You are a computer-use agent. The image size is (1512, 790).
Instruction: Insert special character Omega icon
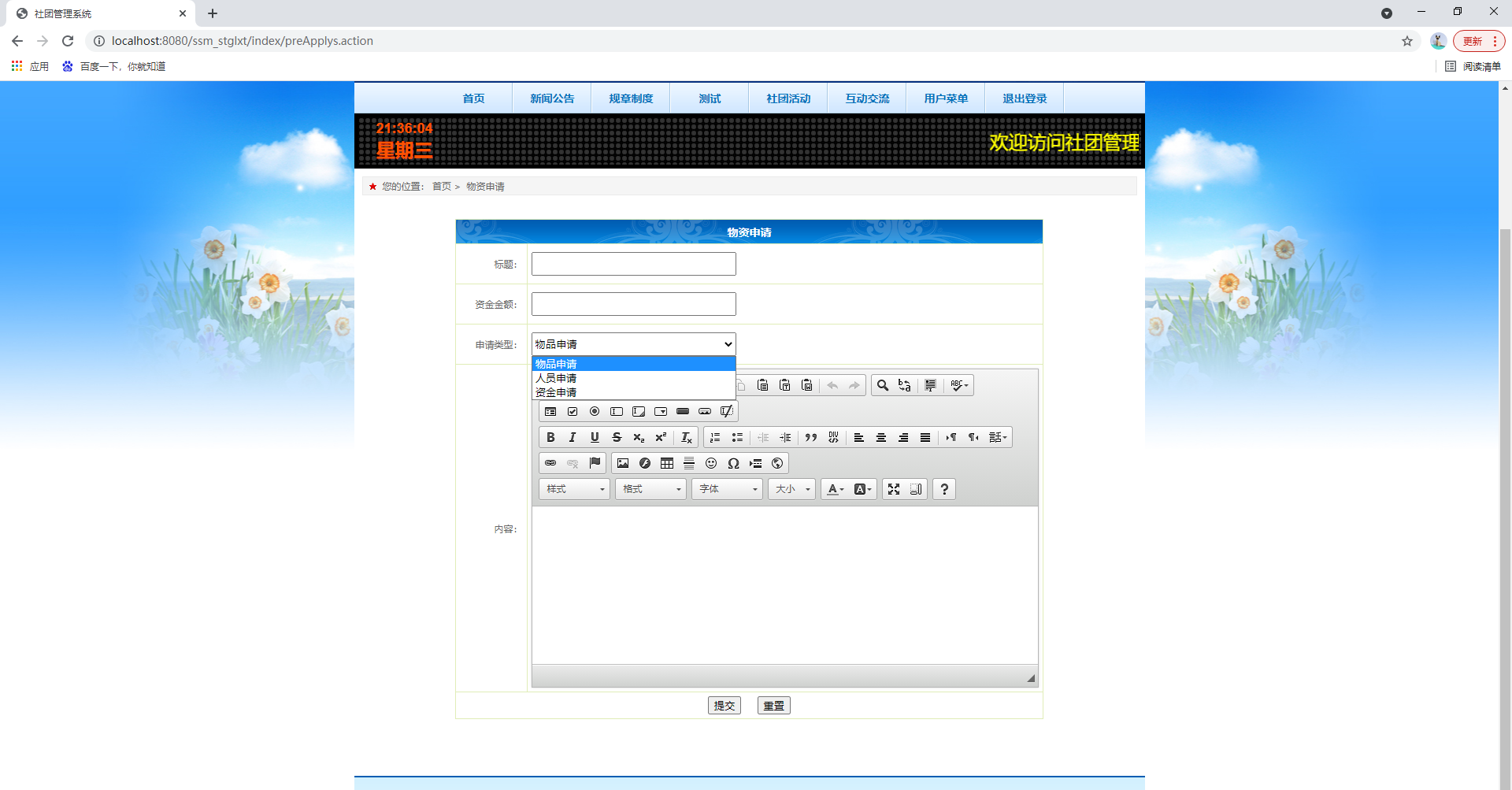click(733, 463)
